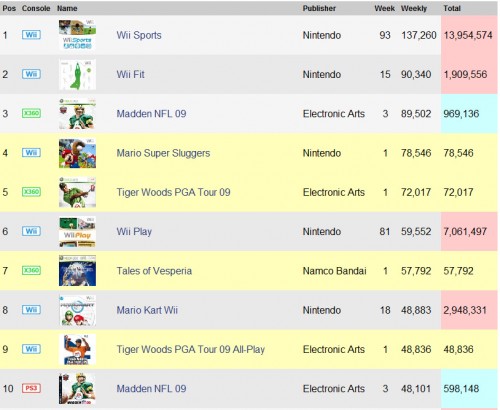Sort by the Publisher column header
Viewport: 500px width, 410px height.
[x=319, y=8]
